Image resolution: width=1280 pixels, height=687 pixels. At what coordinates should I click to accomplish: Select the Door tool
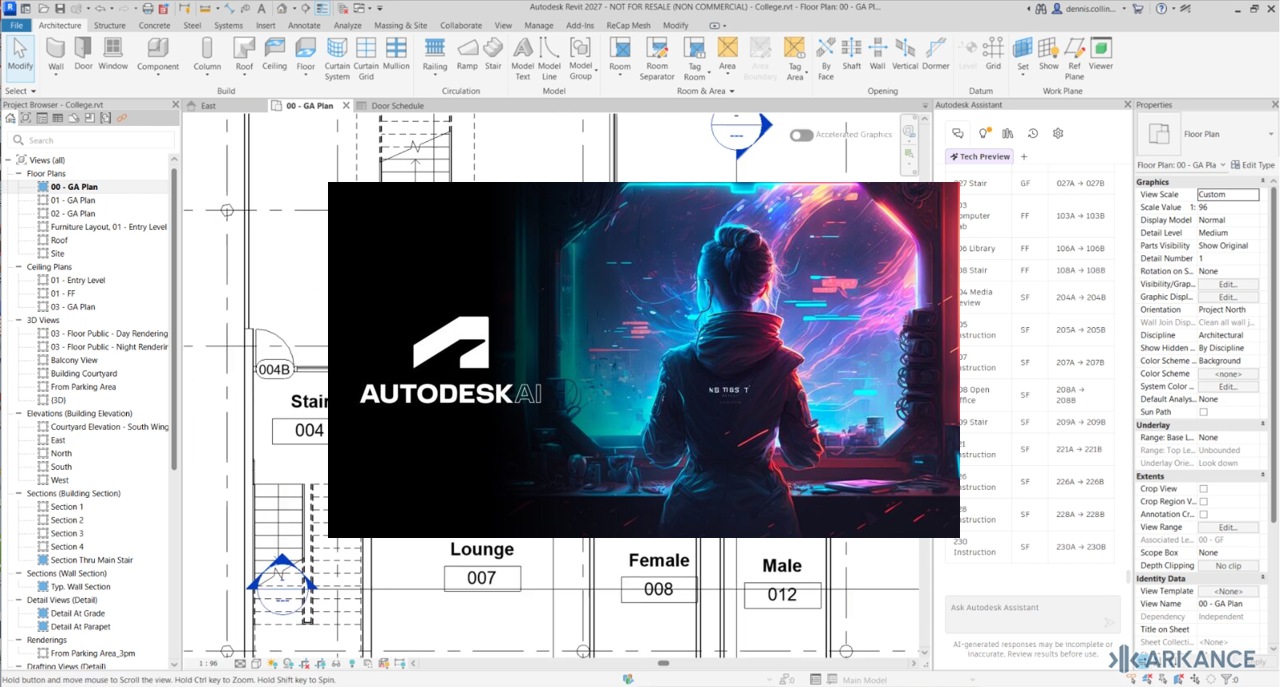pos(83,54)
